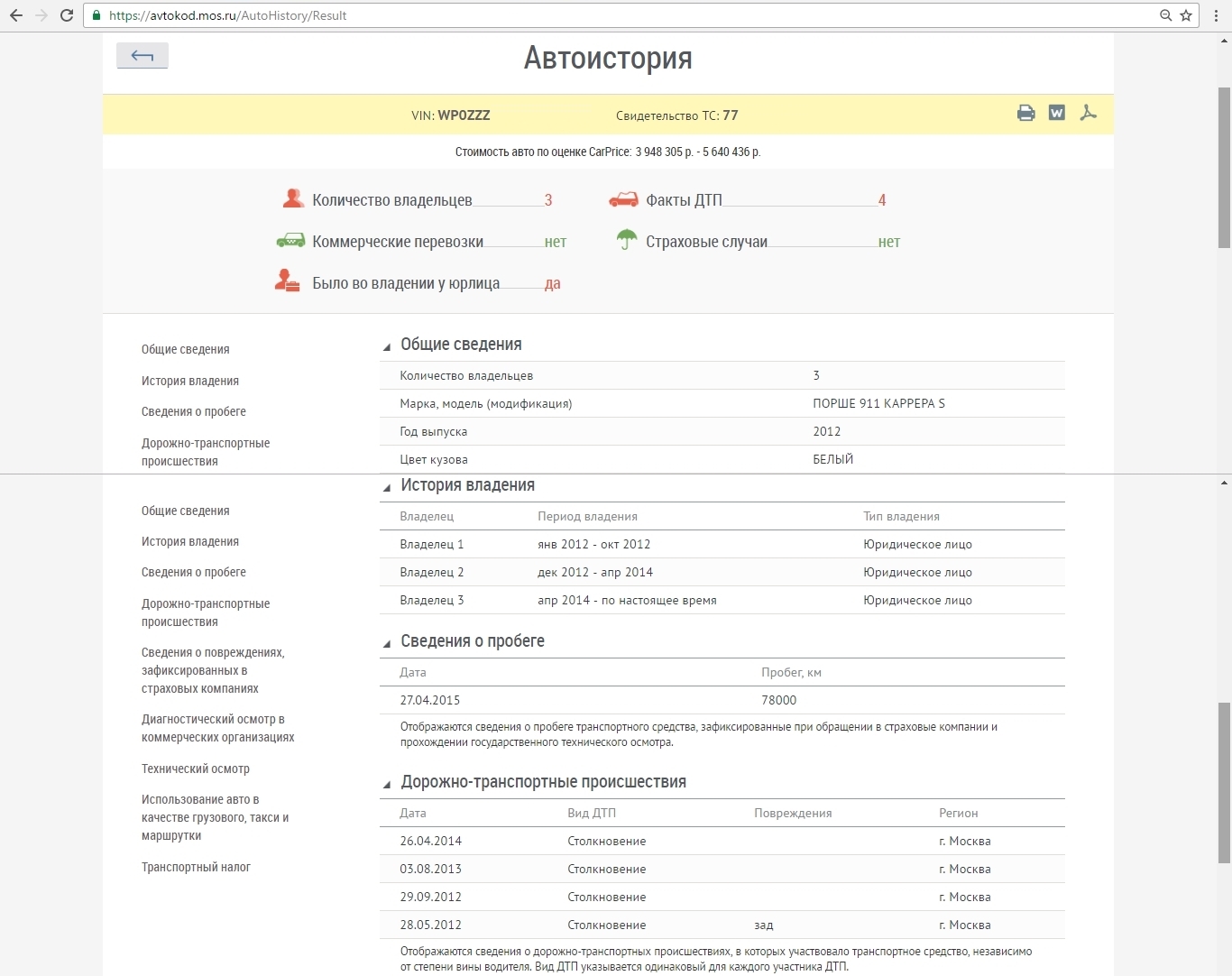The height and width of the screenshot is (976, 1232).
Task: Click the Цвет кузова value БЕЛЫЙ
Action: pyautogui.click(x=833, y=459)
